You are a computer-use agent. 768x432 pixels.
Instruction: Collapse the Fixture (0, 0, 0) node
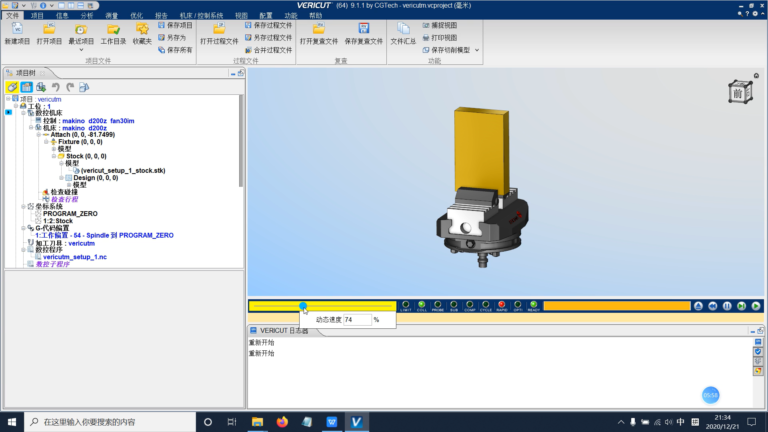[x=46, y=142]
